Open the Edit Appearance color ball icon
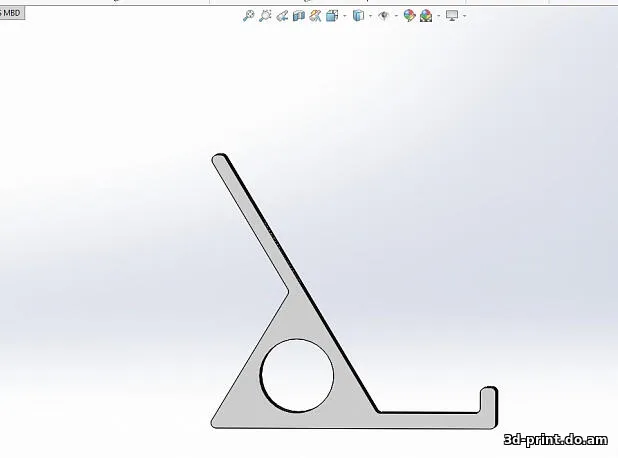The height and width of the screenshot is (458, 618). pyautogui.click(x=410, y=16)
